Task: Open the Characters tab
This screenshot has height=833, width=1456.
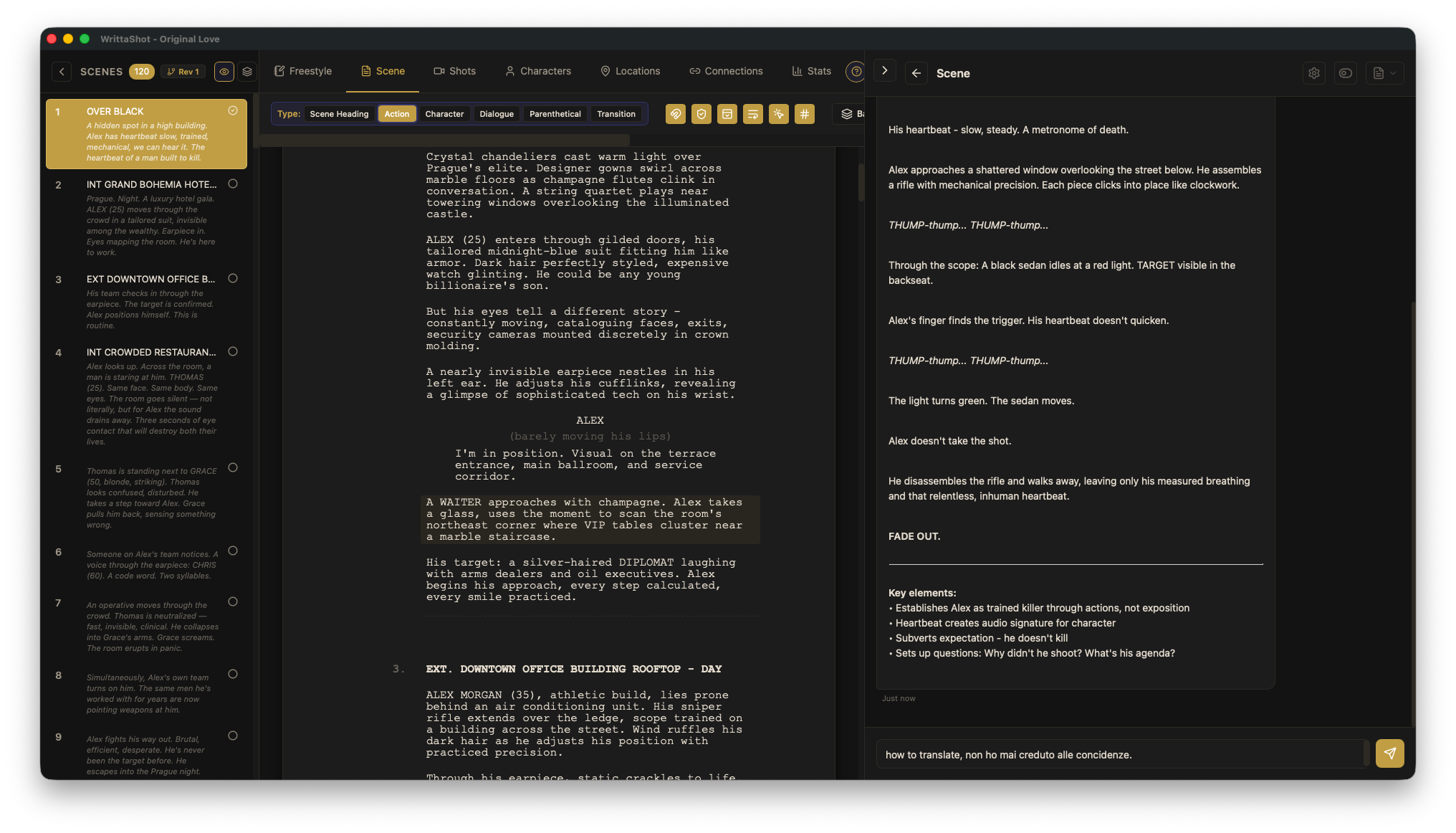Action: click(x=538, y=71)
